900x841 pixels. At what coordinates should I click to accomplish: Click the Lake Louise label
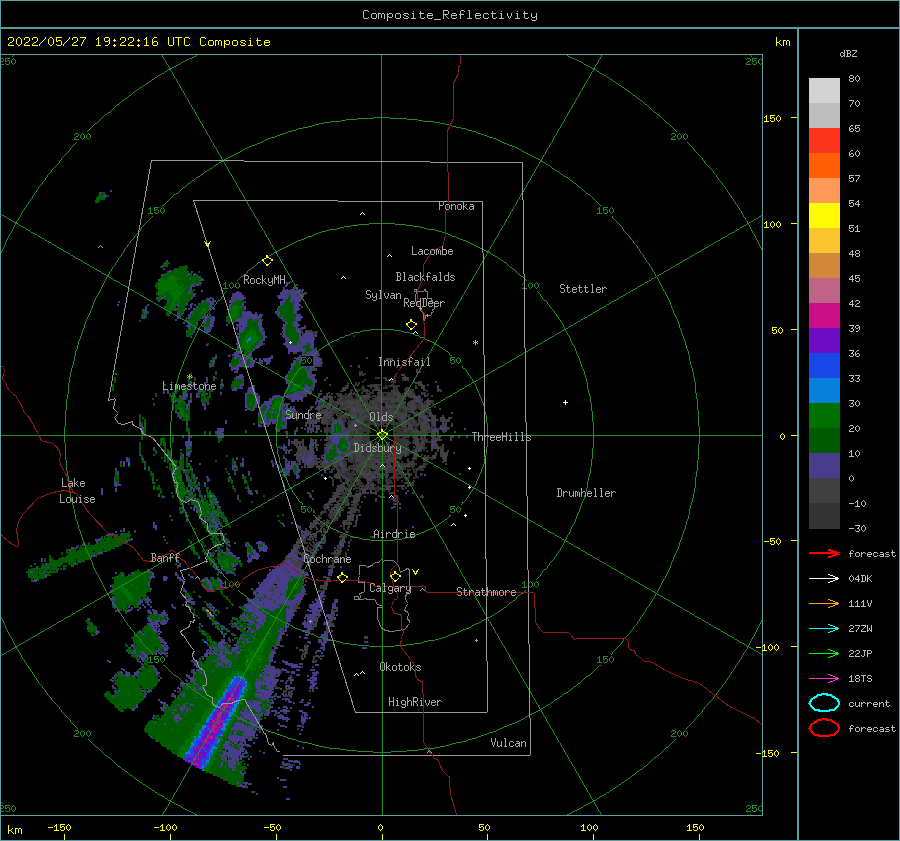click(x=77, y=491)
